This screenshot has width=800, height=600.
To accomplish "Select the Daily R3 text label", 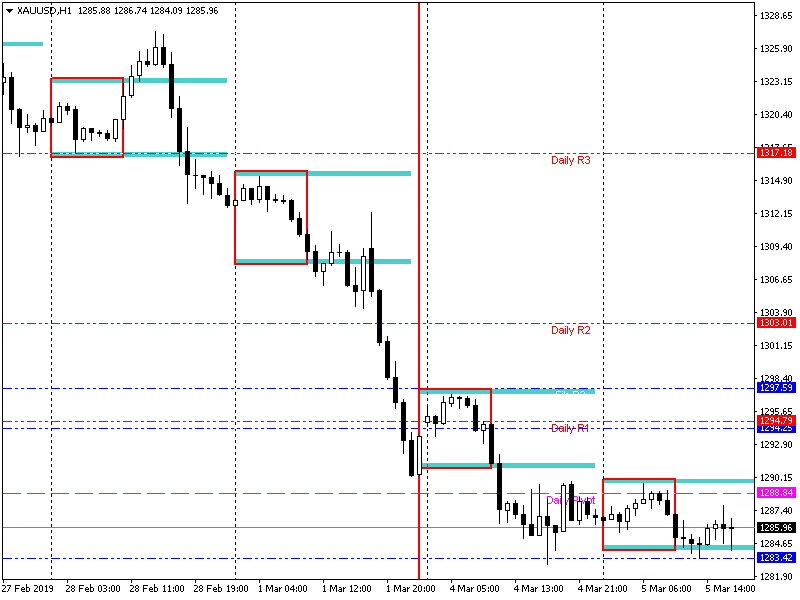I will 570,160.
